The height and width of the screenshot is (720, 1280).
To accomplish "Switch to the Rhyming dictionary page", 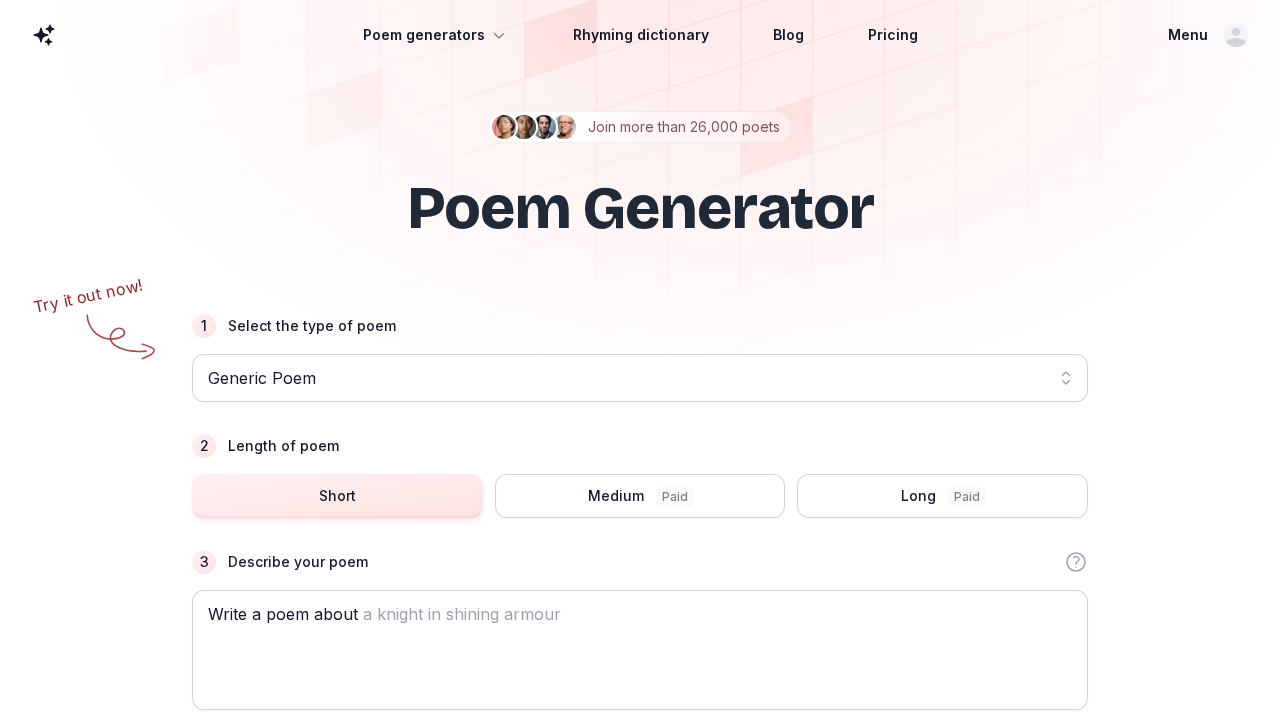I will pyautogui.click(x=641, y=35).
